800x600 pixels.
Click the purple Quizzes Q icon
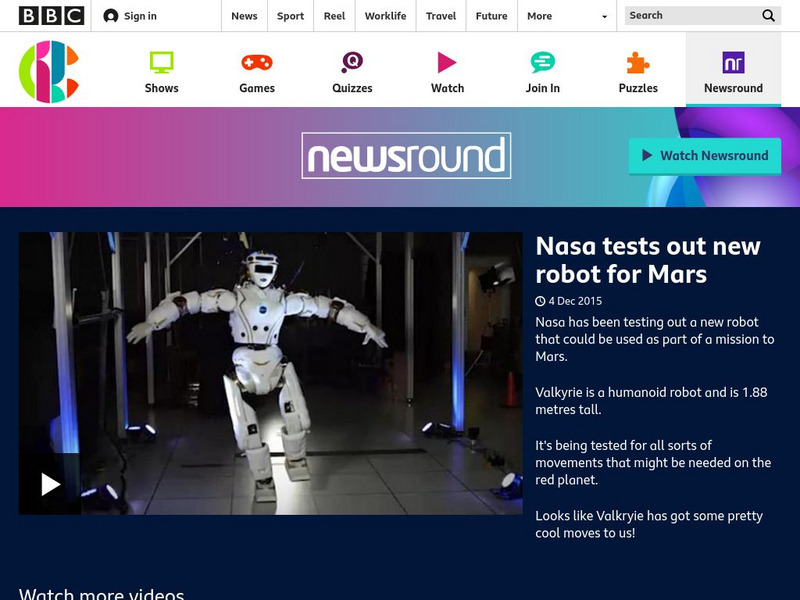coord(352,62)
